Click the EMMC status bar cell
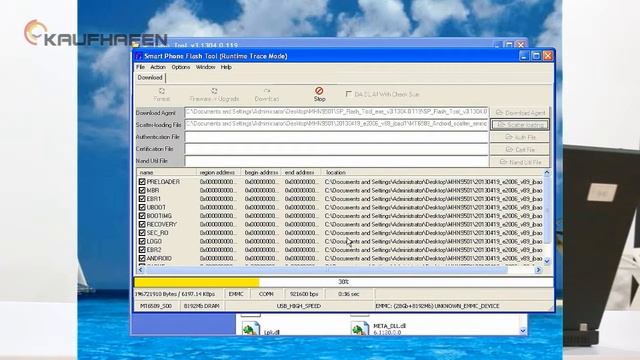This screenshot has height=360, width=640. pyautogui.click(x=236, y=294)
